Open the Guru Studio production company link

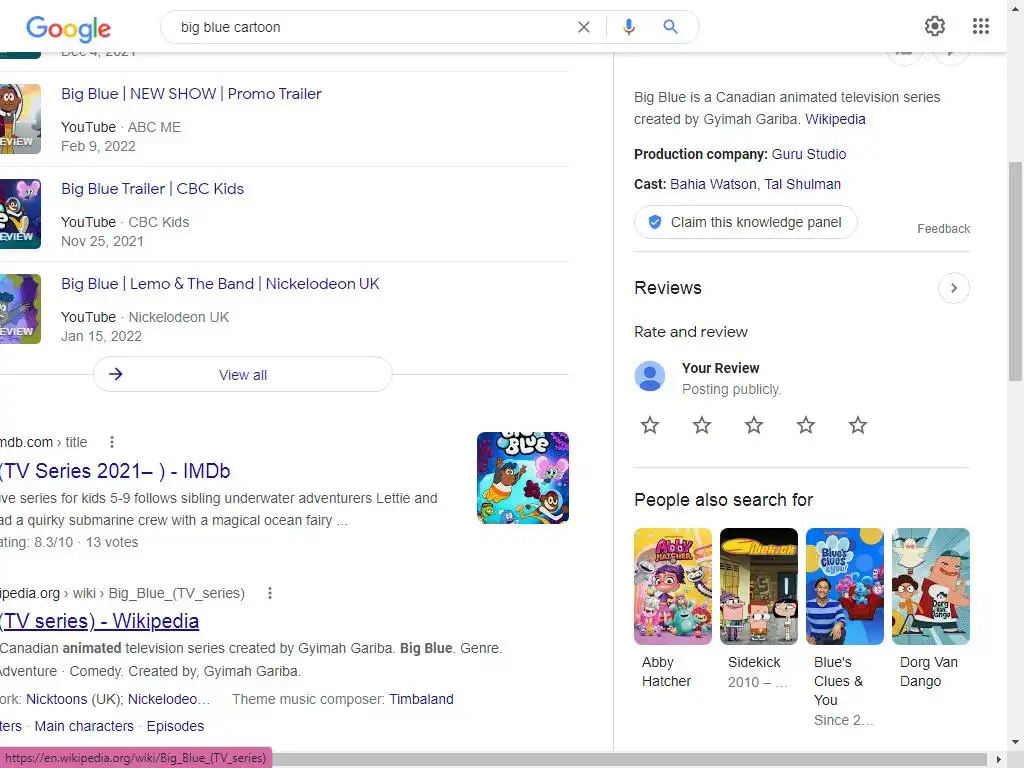[808, 154]
